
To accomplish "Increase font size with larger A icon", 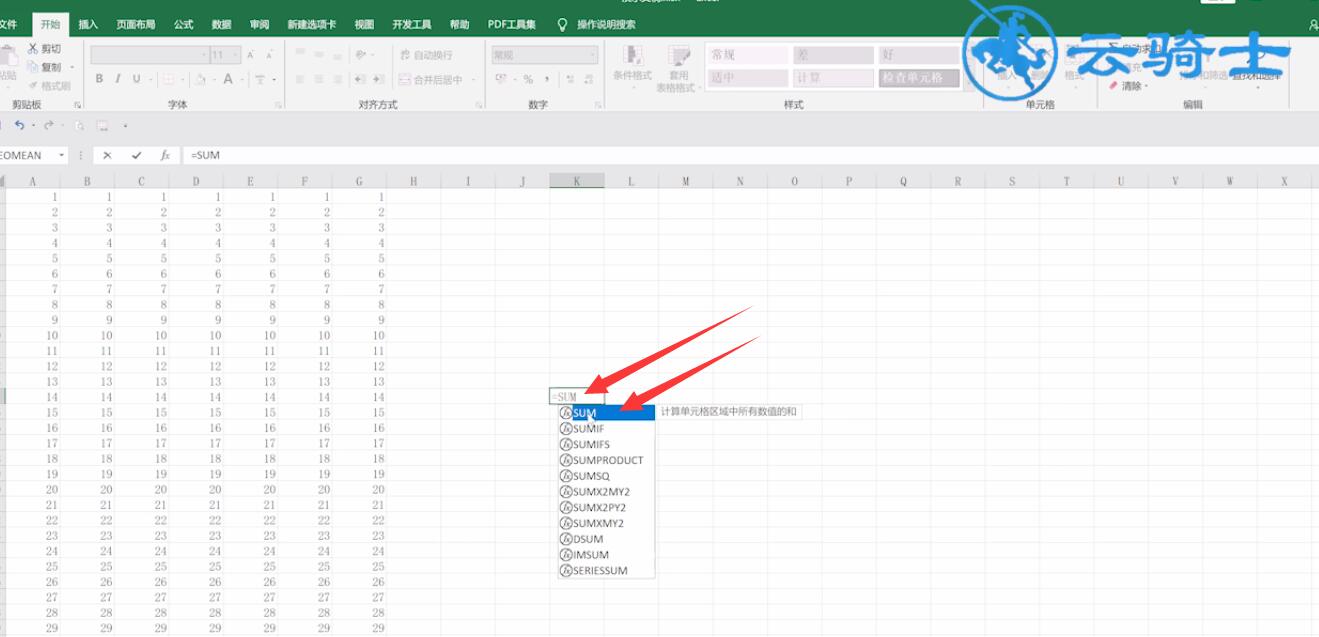I will point(252,55).
